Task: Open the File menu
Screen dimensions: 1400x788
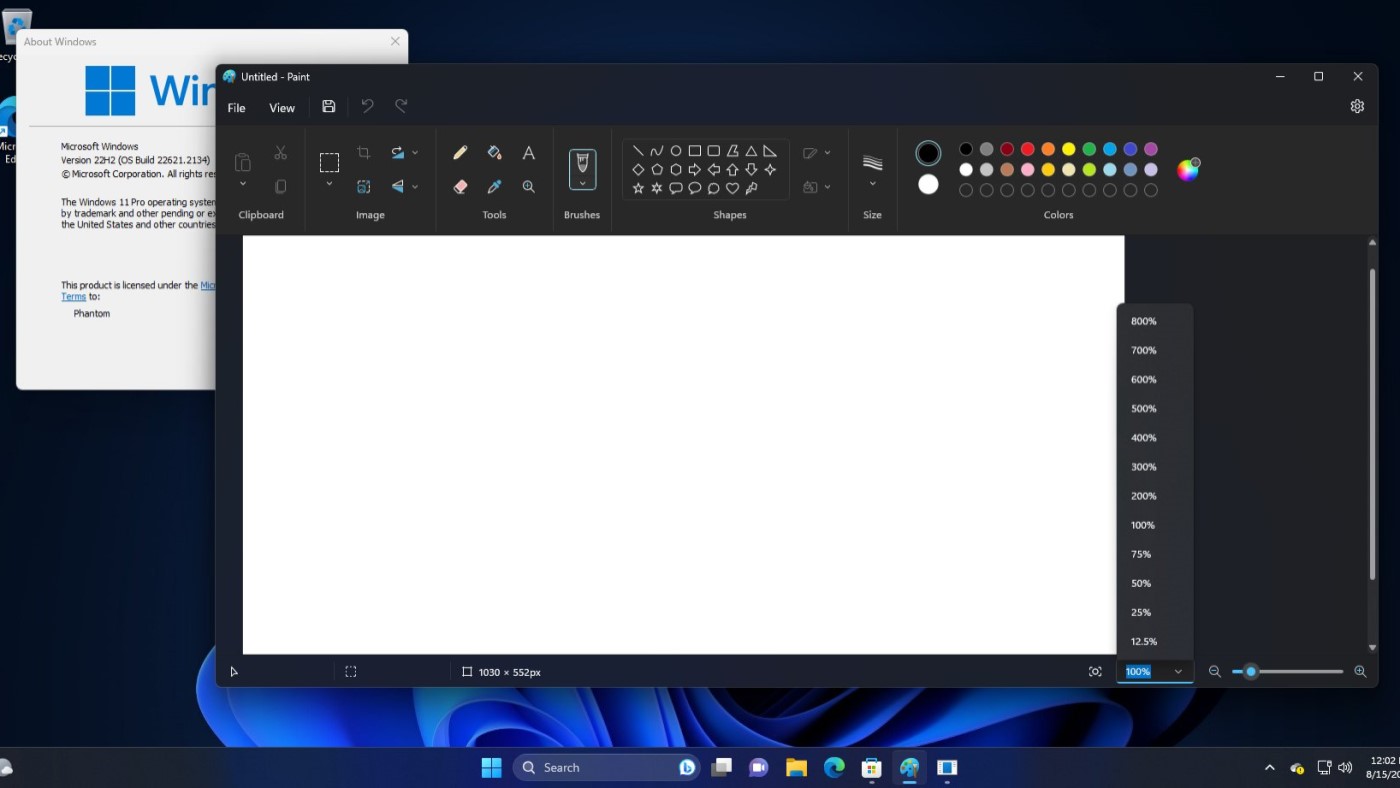Action: [x=236, y=107]
